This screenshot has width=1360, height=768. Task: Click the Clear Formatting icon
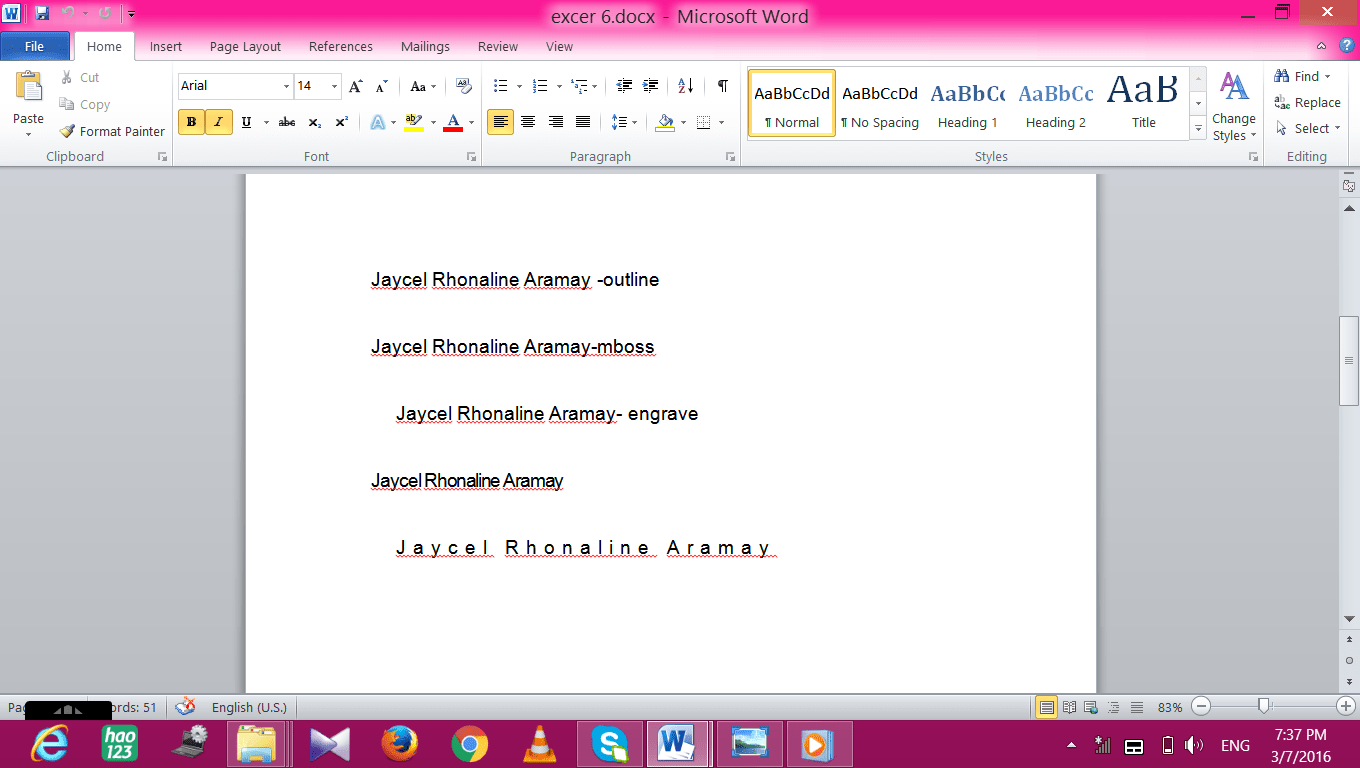click(464, 86)
